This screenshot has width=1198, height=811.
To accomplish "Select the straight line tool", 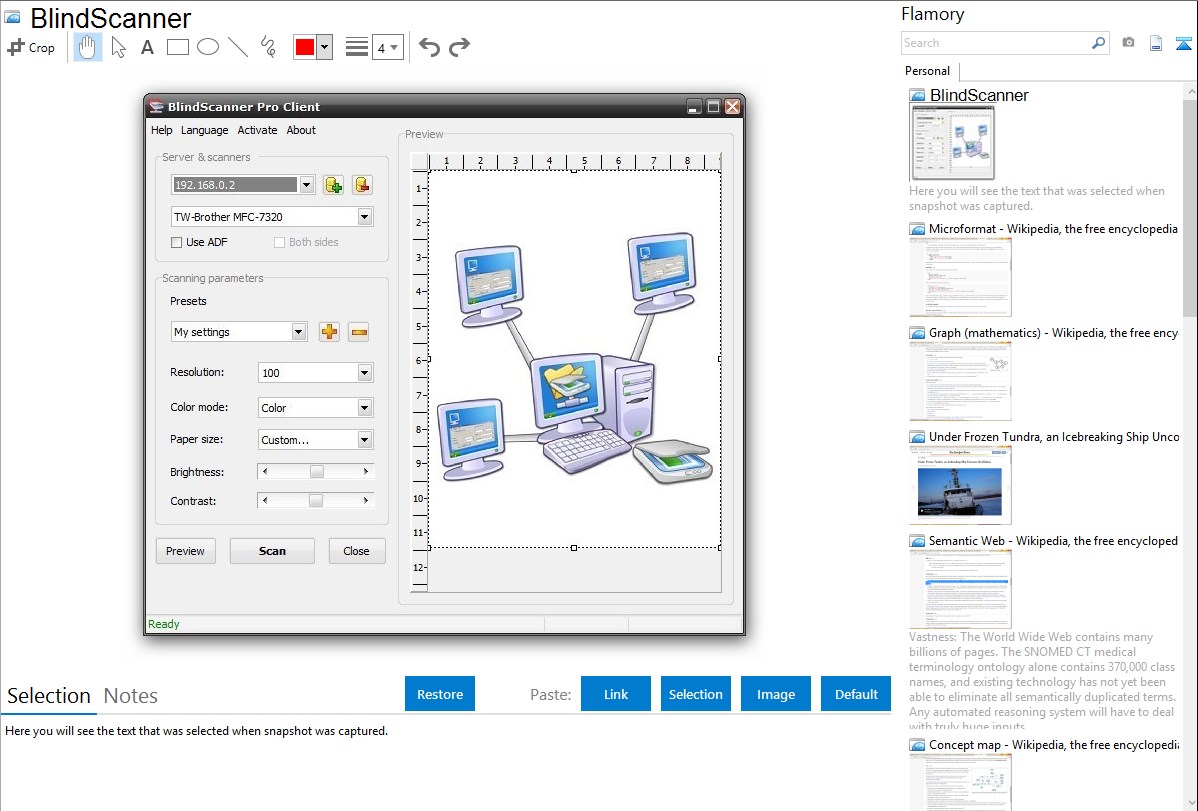I will pos(238,47).
